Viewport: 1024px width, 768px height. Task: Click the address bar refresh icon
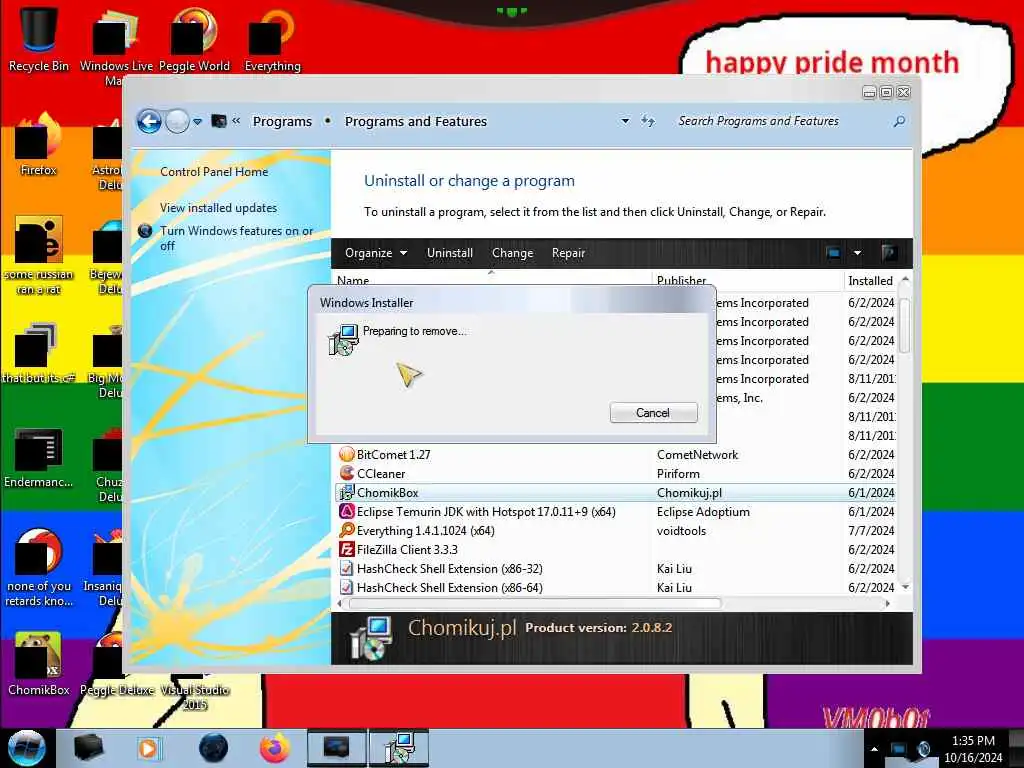pos(648,121)
